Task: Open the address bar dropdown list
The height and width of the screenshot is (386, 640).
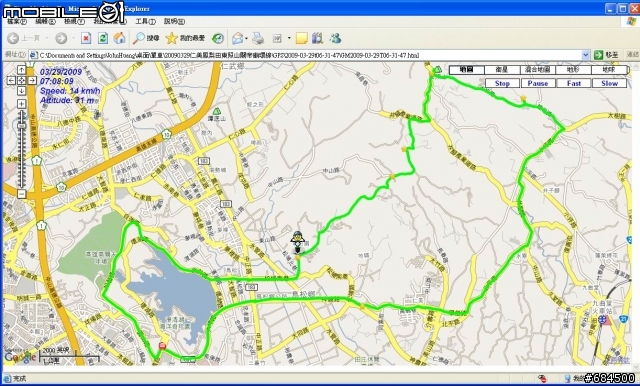Action: click(x=586, y=55)
